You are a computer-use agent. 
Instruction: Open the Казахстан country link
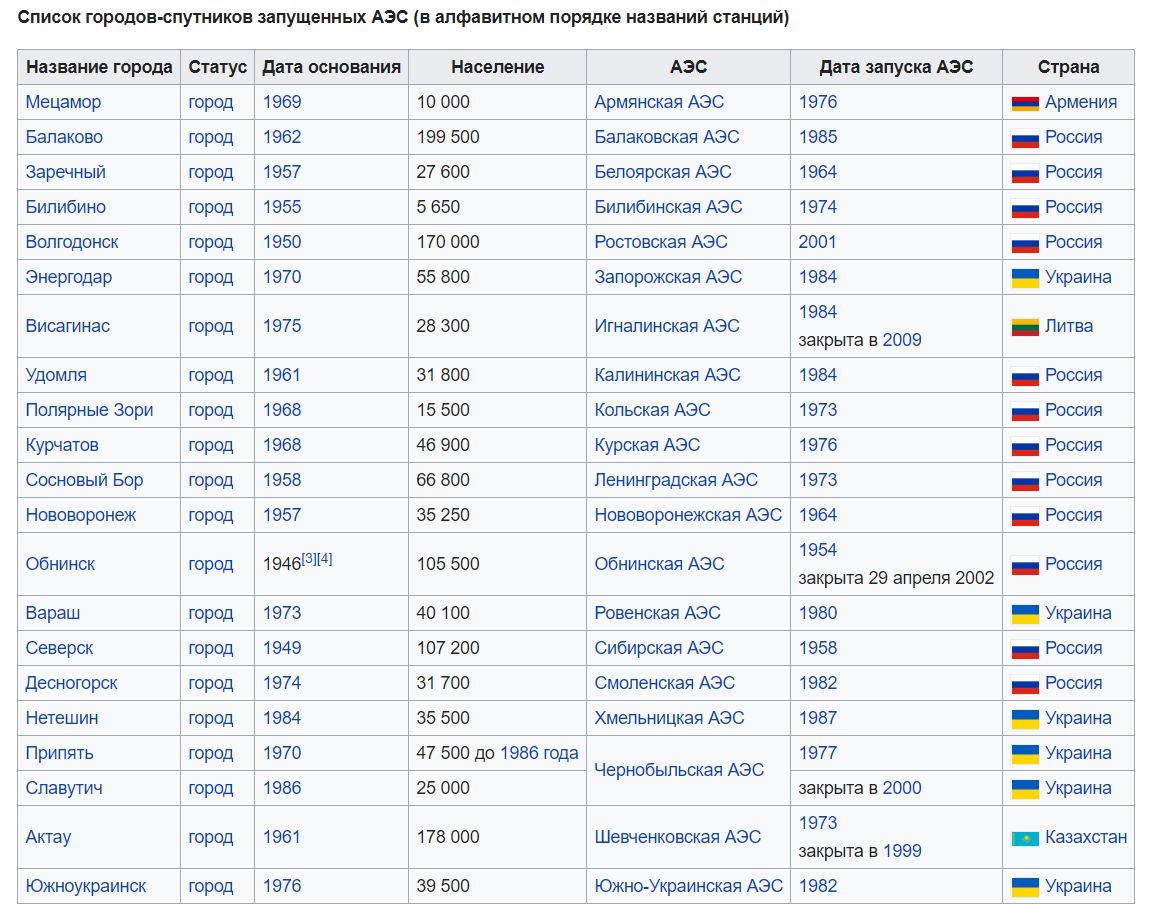pyautogui.click(x=1086, y=837)
